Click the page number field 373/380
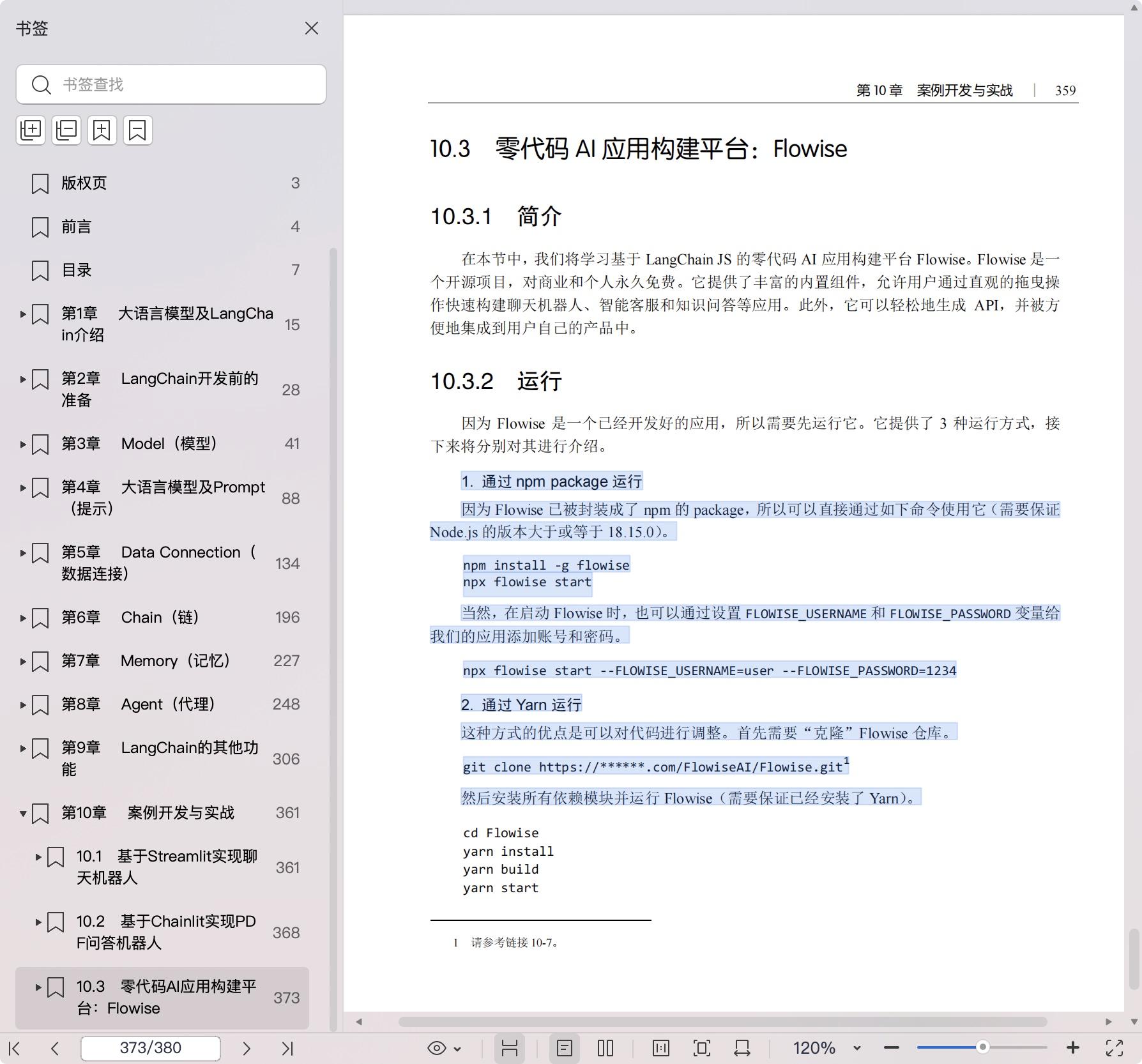 click(x=151, y=1048)
